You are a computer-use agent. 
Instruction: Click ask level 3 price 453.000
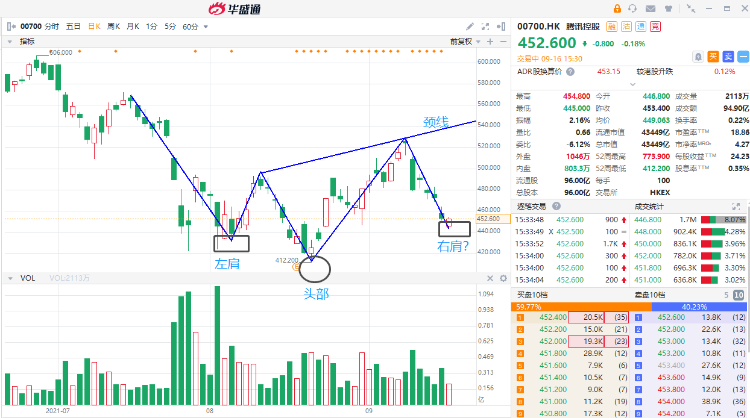[x=671, y=341]
